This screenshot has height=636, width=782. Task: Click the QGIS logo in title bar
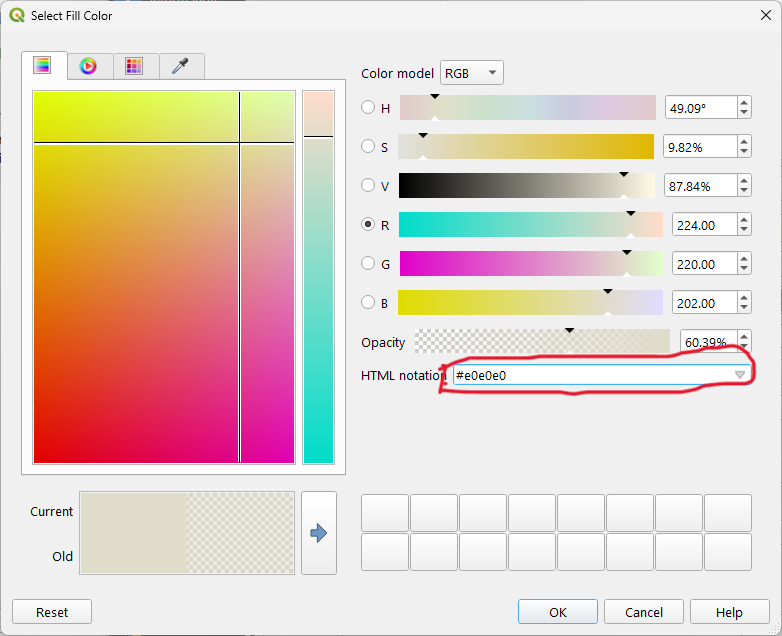(x=17, y=15)
